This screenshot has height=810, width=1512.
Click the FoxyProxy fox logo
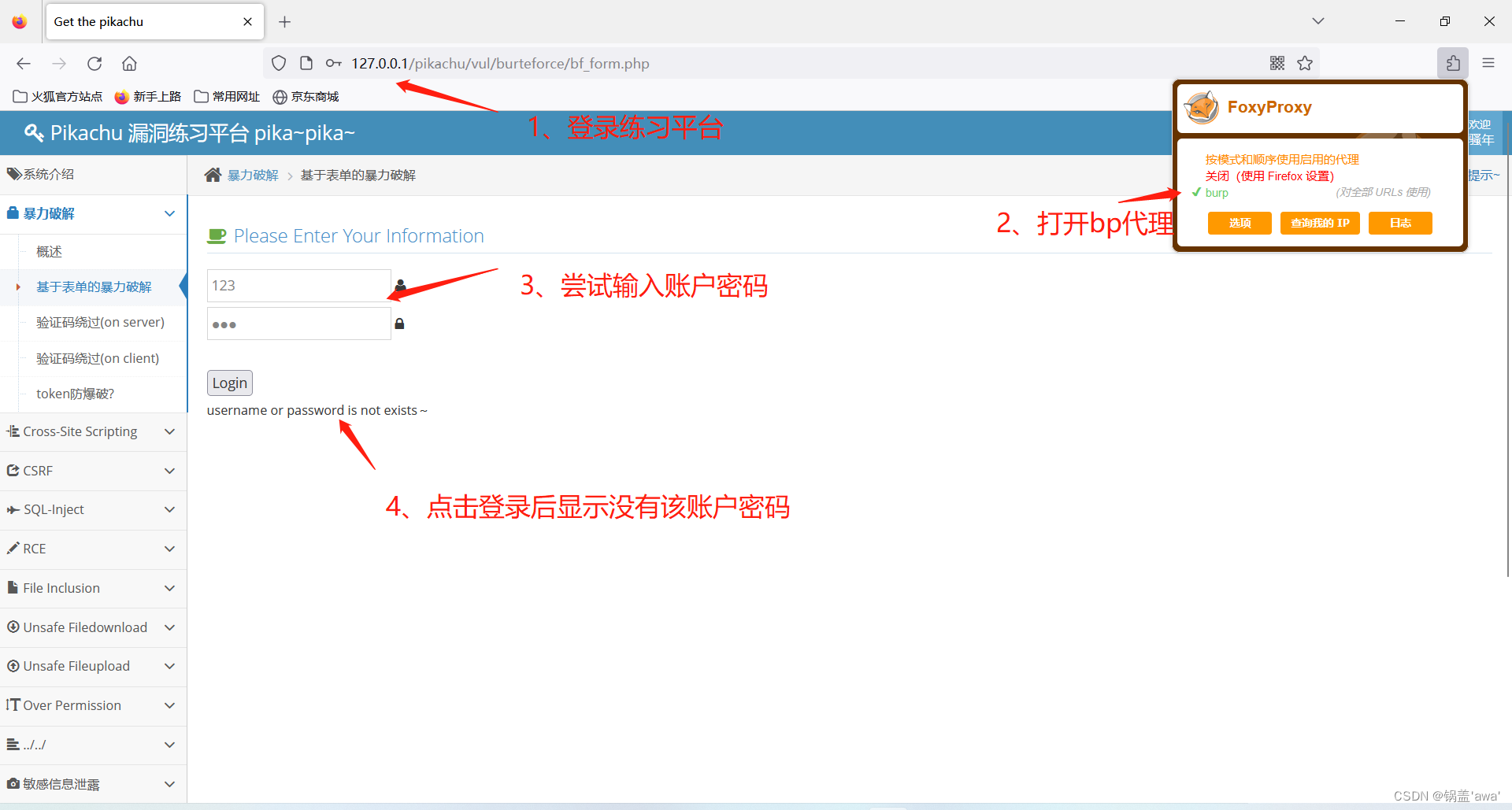pos(1202,108)
